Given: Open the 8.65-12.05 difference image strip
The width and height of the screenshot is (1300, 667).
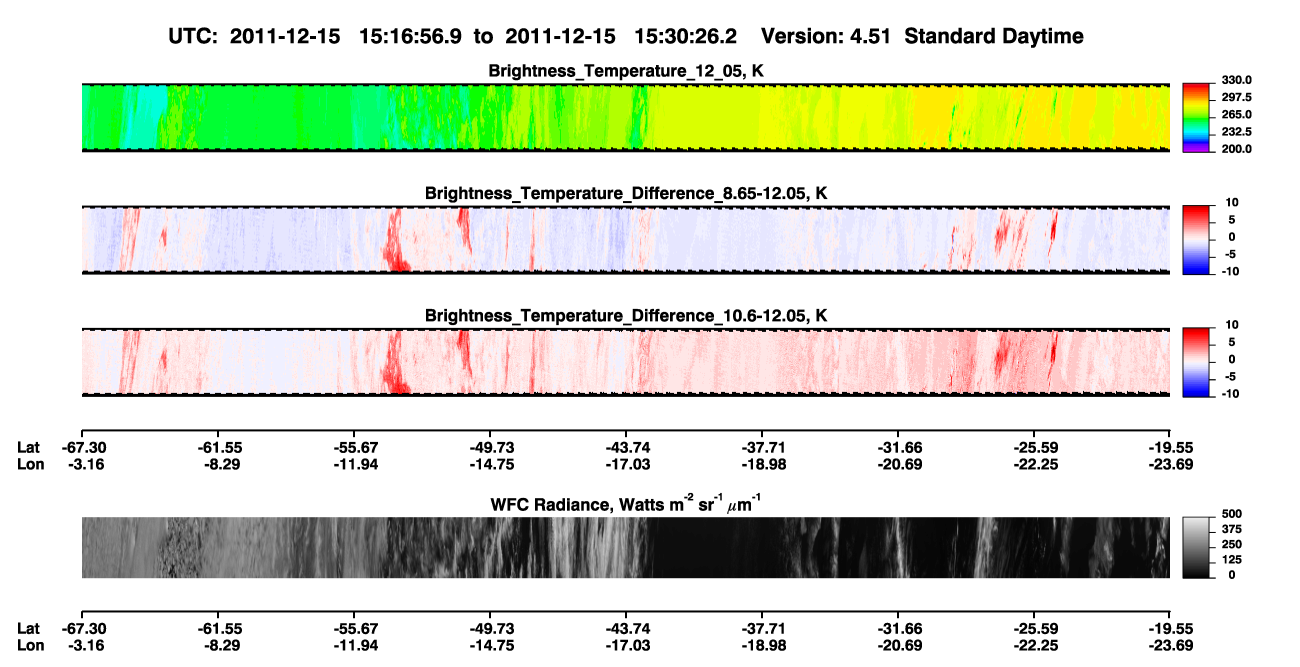Looking at the screenshot, I should (626, 240).
